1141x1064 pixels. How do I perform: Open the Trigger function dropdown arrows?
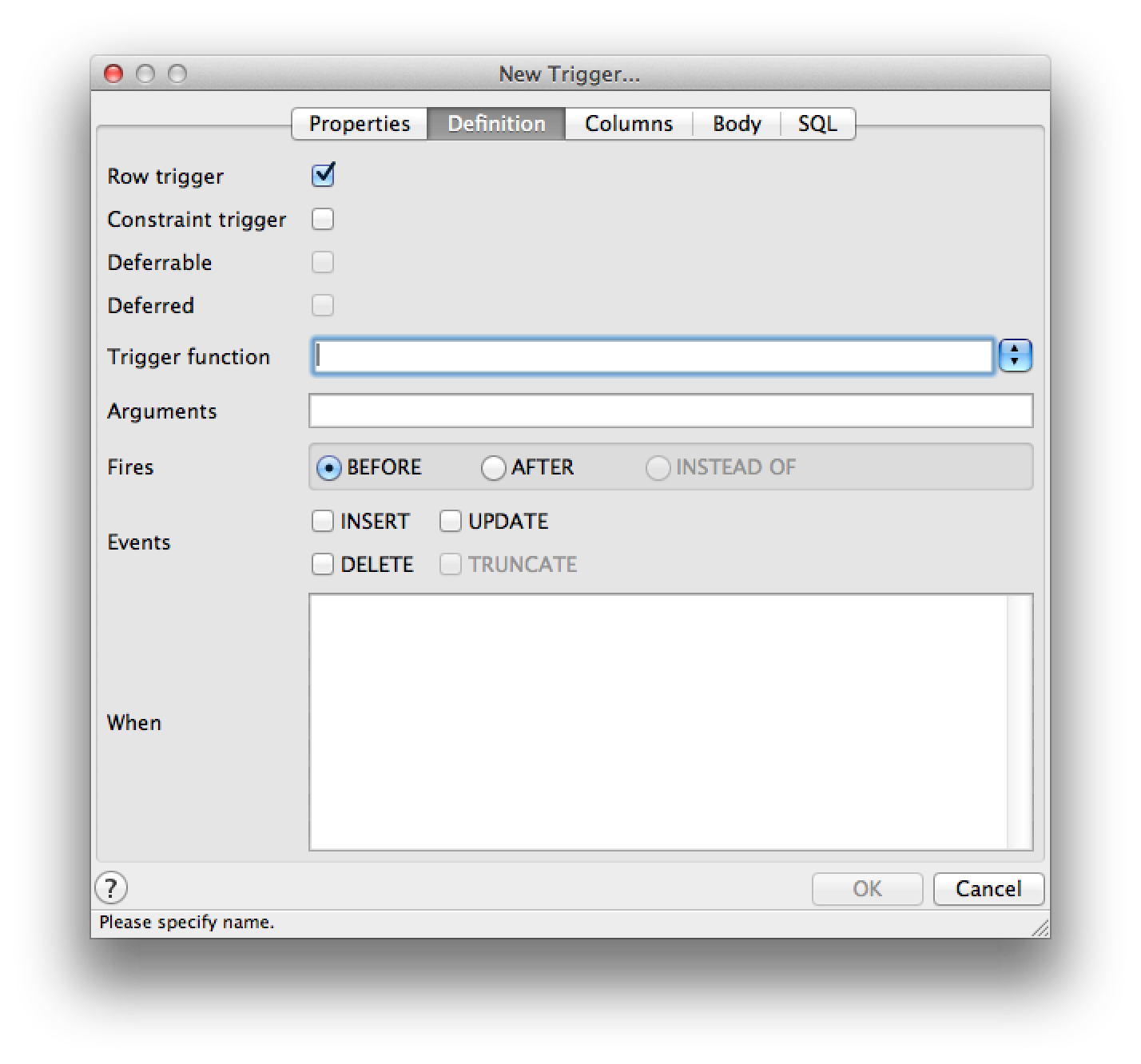pyautogui.click(x=1015, y=356)
